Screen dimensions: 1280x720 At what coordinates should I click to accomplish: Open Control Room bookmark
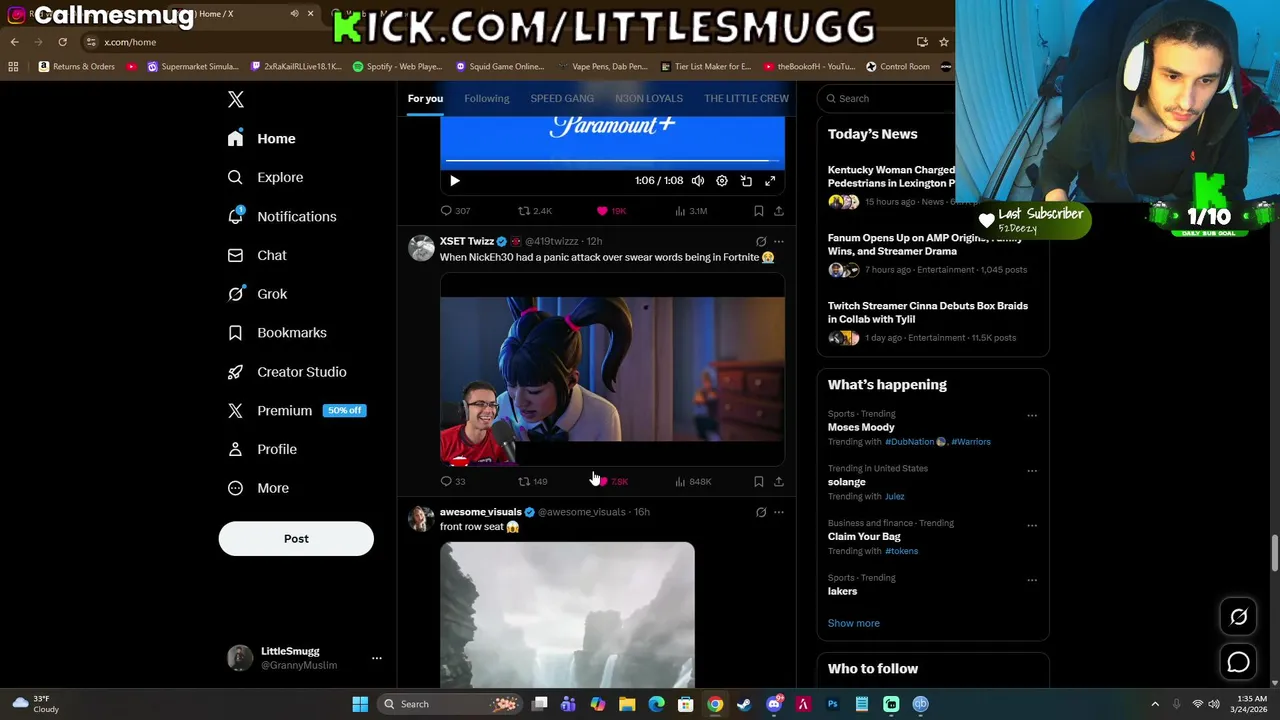point(898,67)
